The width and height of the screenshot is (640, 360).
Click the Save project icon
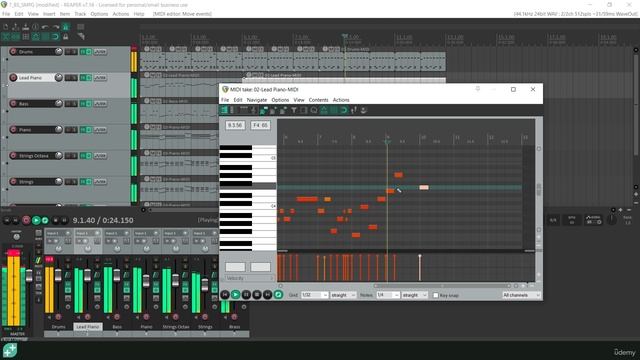coord(25,27)
